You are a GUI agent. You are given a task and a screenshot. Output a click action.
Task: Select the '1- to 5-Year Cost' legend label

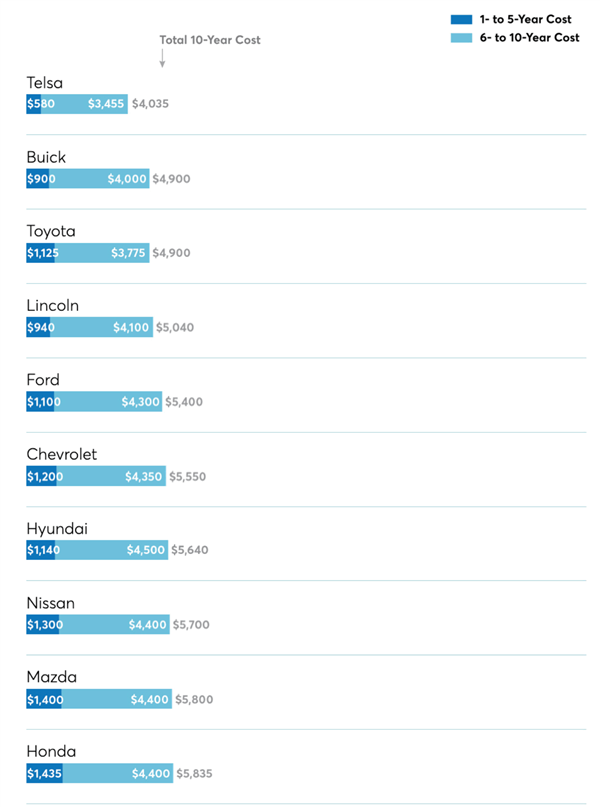(x=527, y=19)
